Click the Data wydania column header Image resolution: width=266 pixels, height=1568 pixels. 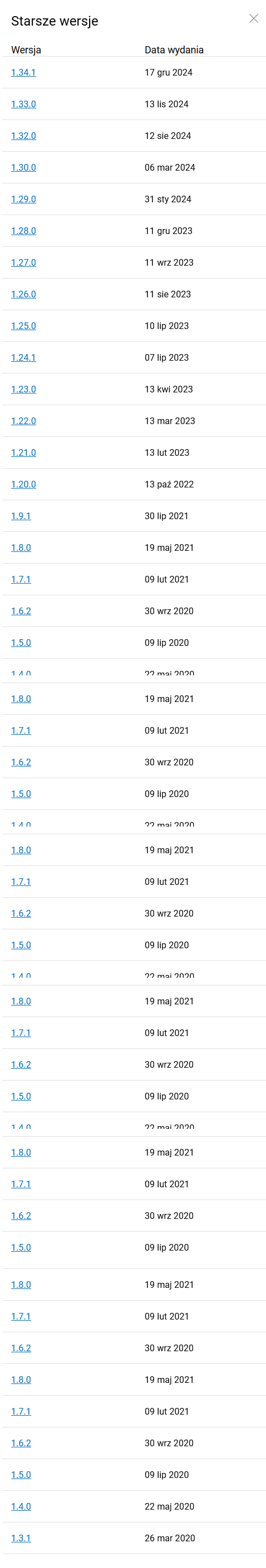[x=174, y=50]
